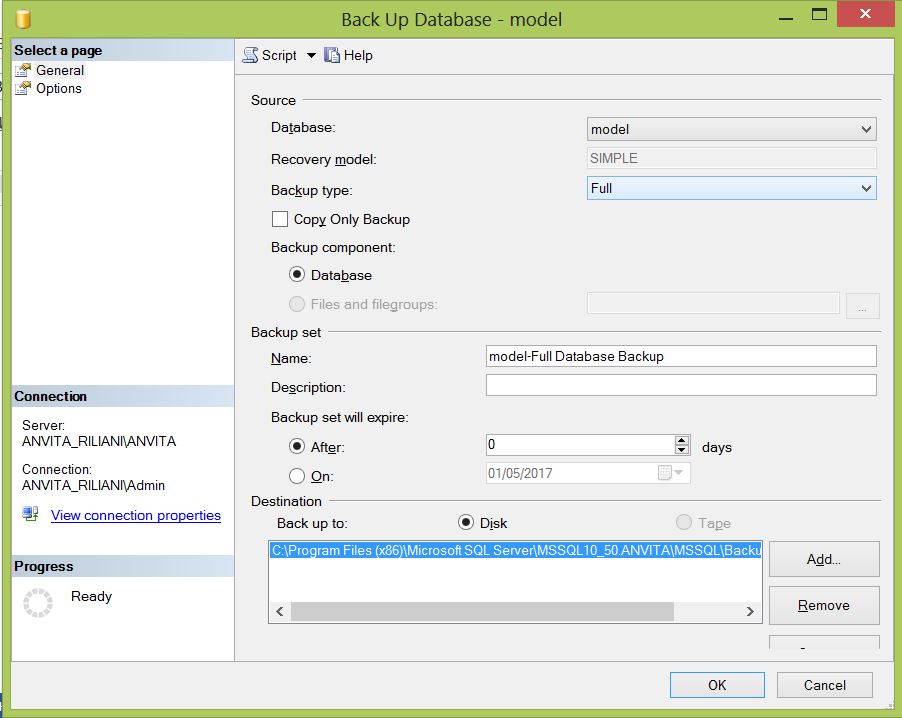The height and width of the screenshot is (718, 902).
Task: Select Options under Select a page
Action: [x=59, y=88]
